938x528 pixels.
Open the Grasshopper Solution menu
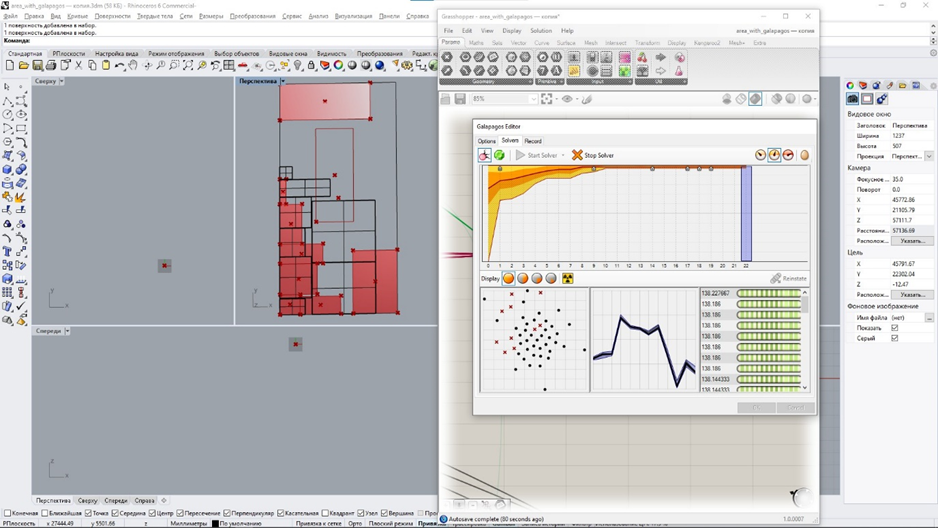click(540, 31)
